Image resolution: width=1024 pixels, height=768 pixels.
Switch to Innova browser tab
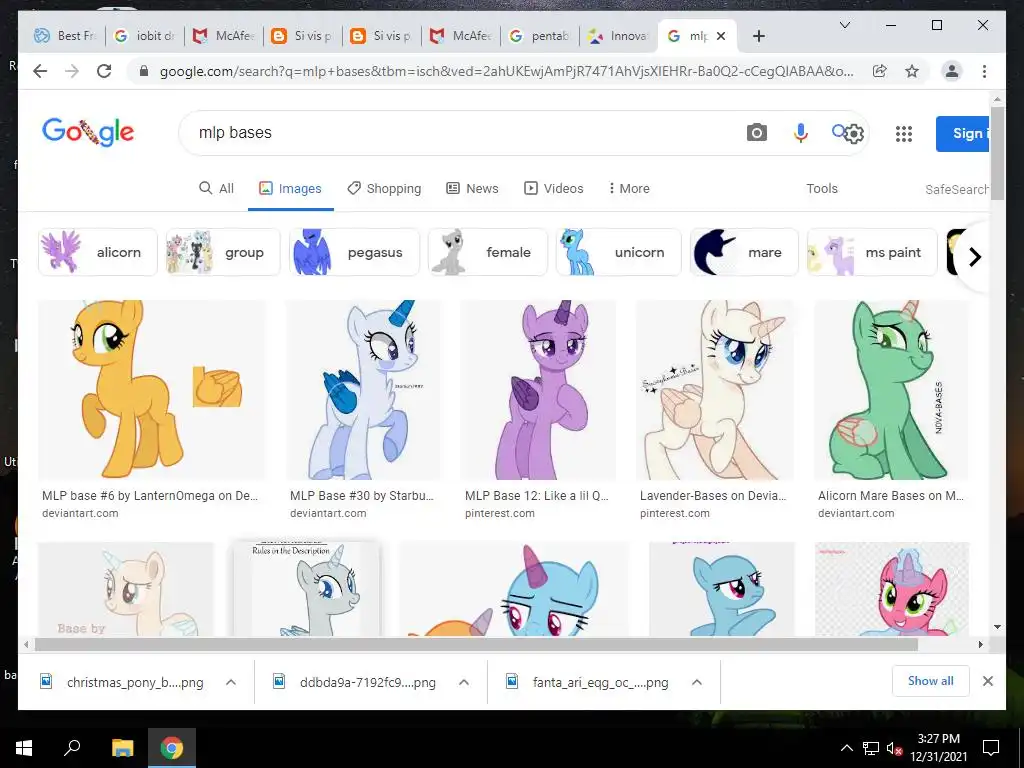click(618, 36)
